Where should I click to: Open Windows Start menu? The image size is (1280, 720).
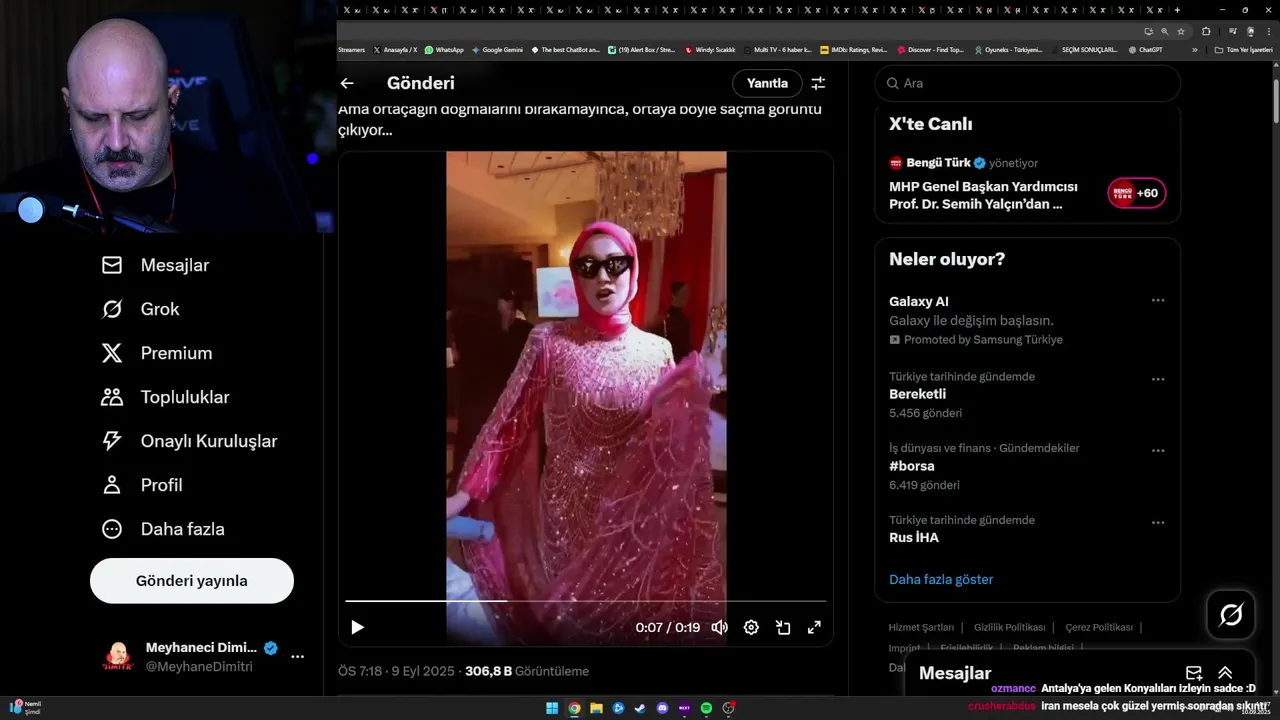pyautogui.click(x=552, y=708)
